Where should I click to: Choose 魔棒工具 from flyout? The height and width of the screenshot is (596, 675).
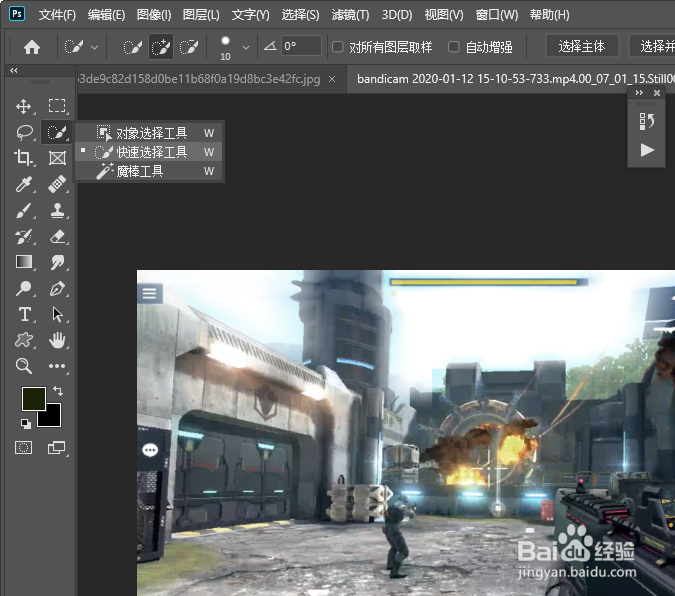(149, 171)
